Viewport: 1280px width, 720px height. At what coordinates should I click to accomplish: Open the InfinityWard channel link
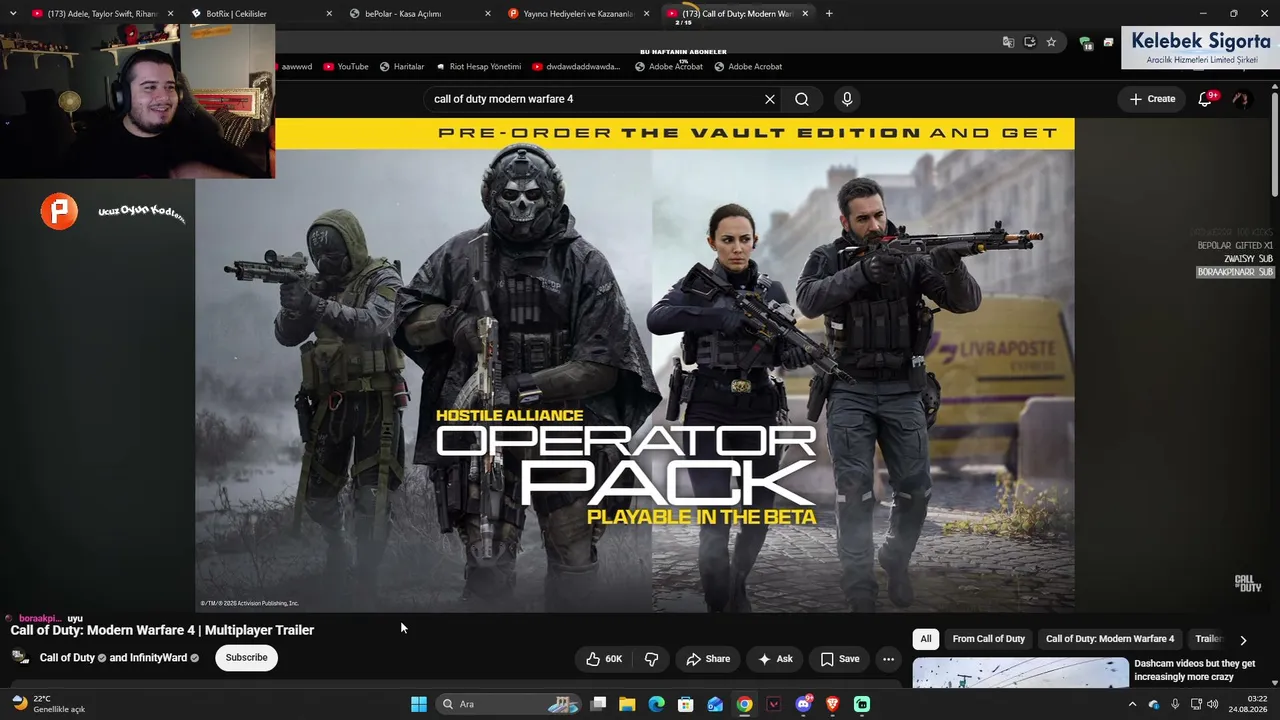tap(158, 658)
